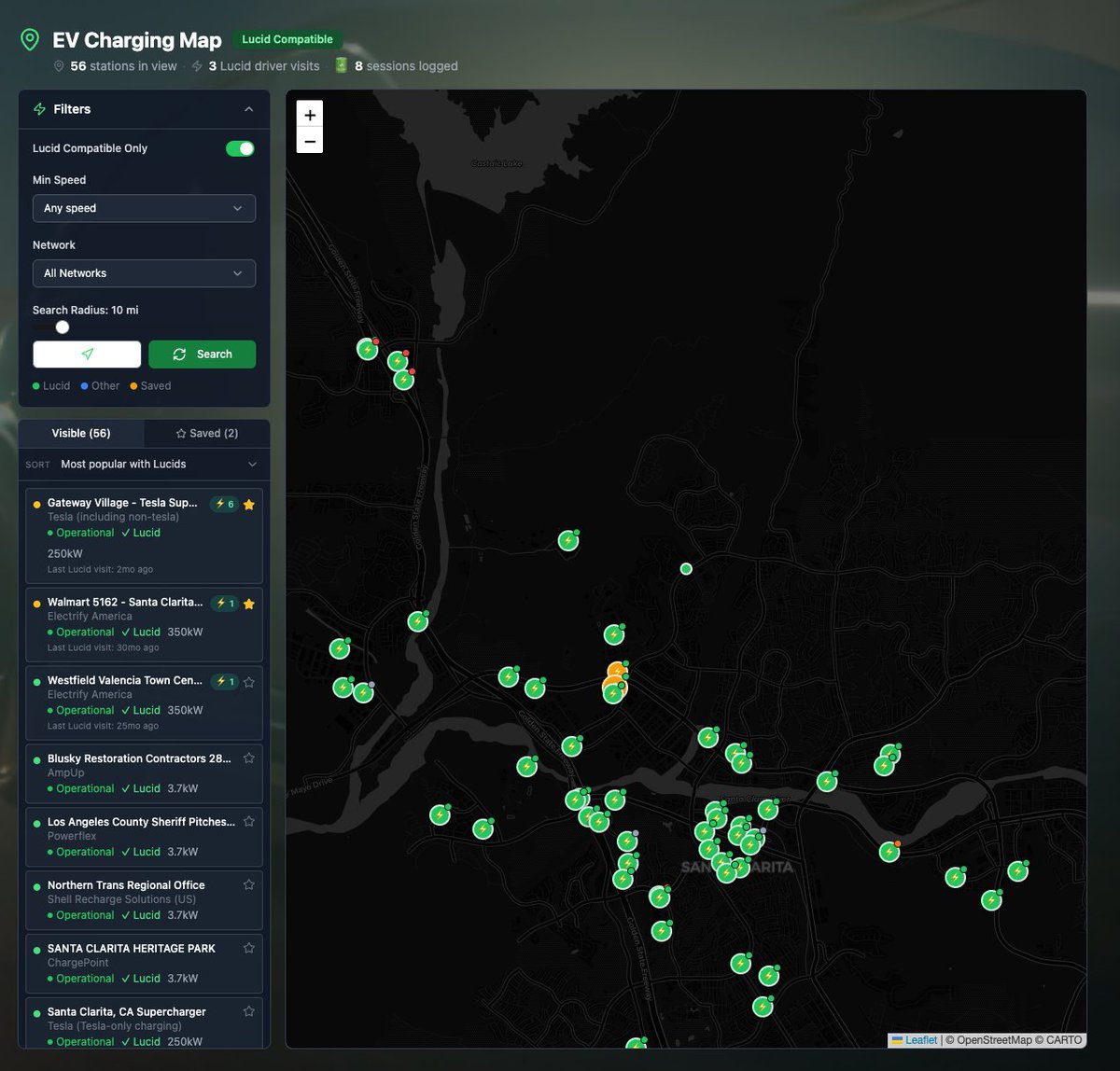Image resolution: width=1120 pixels, height=1071 pixels.
Task: Click the 6 Lucid visits badge on Gateway Village
Action: click(225, 504)
